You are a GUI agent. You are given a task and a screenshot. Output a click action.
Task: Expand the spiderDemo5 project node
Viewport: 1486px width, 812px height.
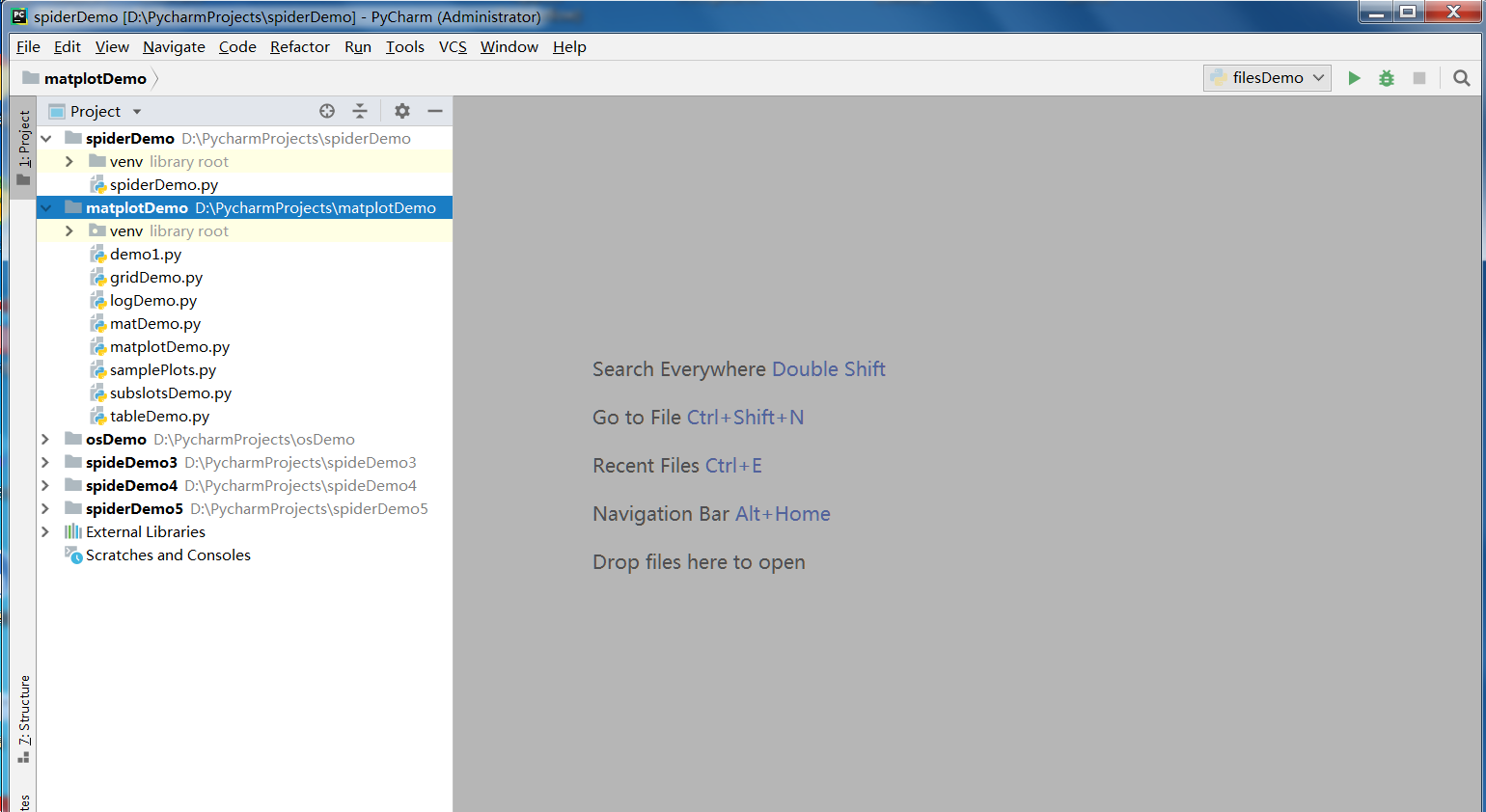tap(45, 508)
